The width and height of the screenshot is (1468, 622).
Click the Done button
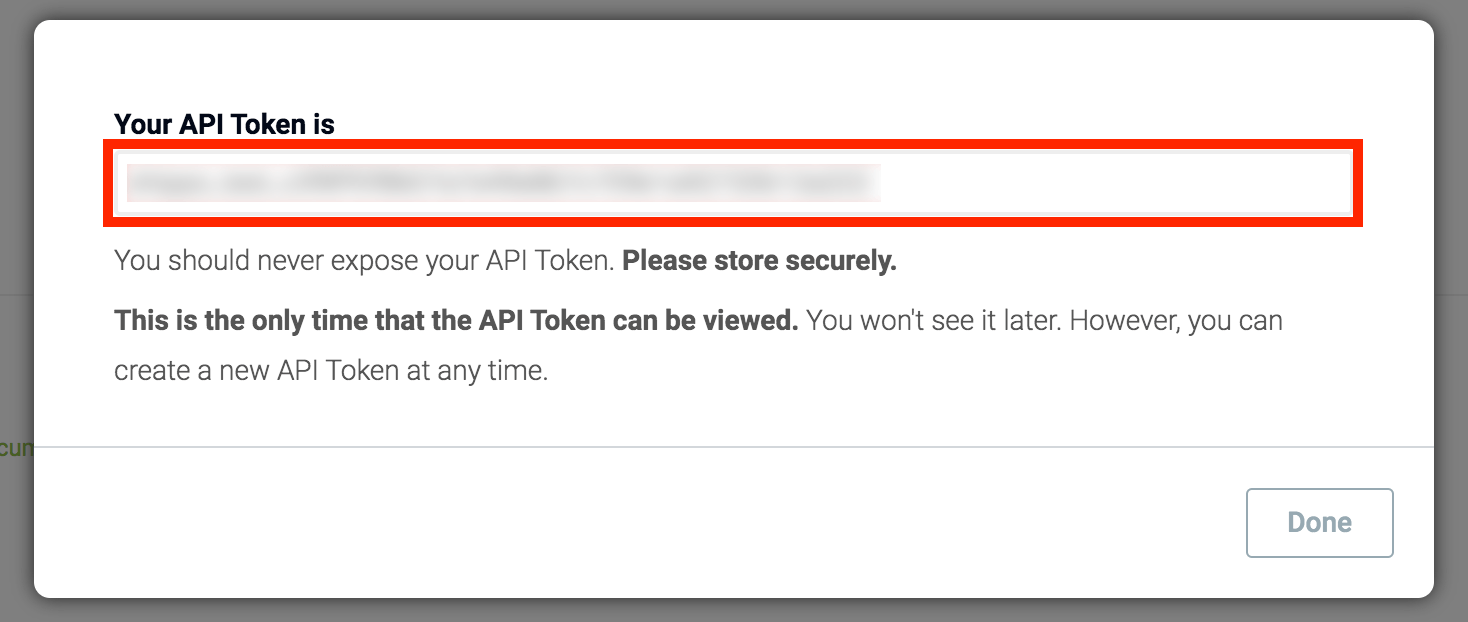click(x=1319, y=522)
